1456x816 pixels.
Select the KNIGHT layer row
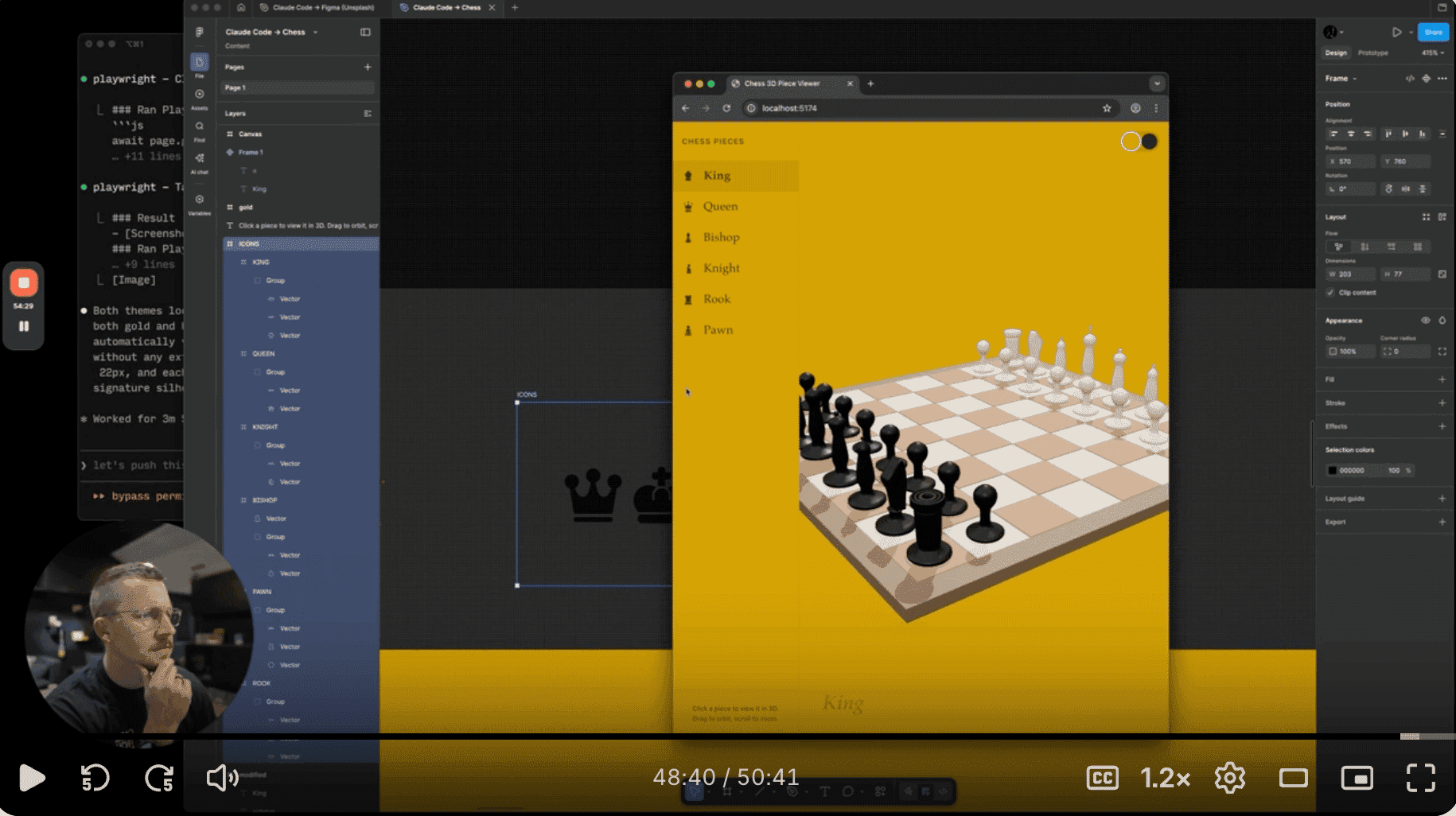(301, 427)
